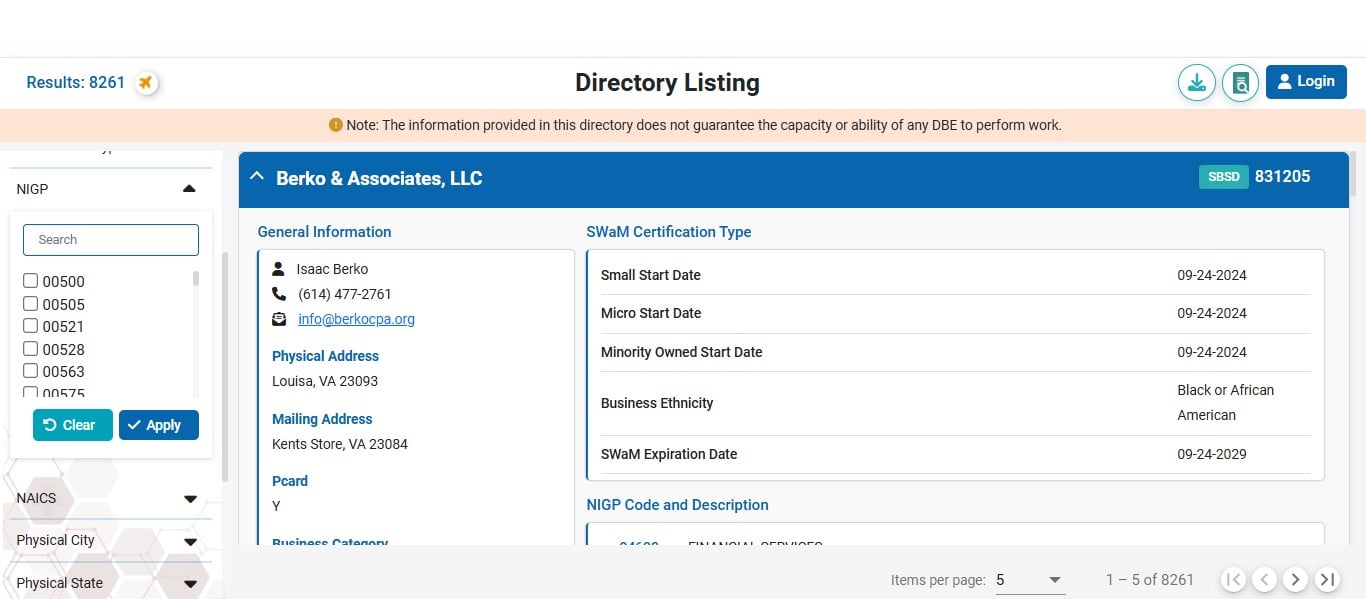This screenshot has width=1366, height=599.
Task: Expand the Physical City filter
Action: [190, 541]
